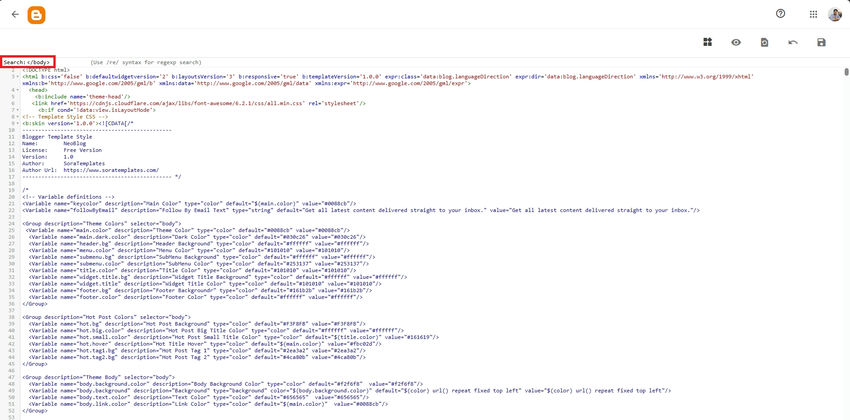Viewport: 850px width, 420px height.
Task: Click the Variable name="followByEmail" line
Action: point(361,210)
